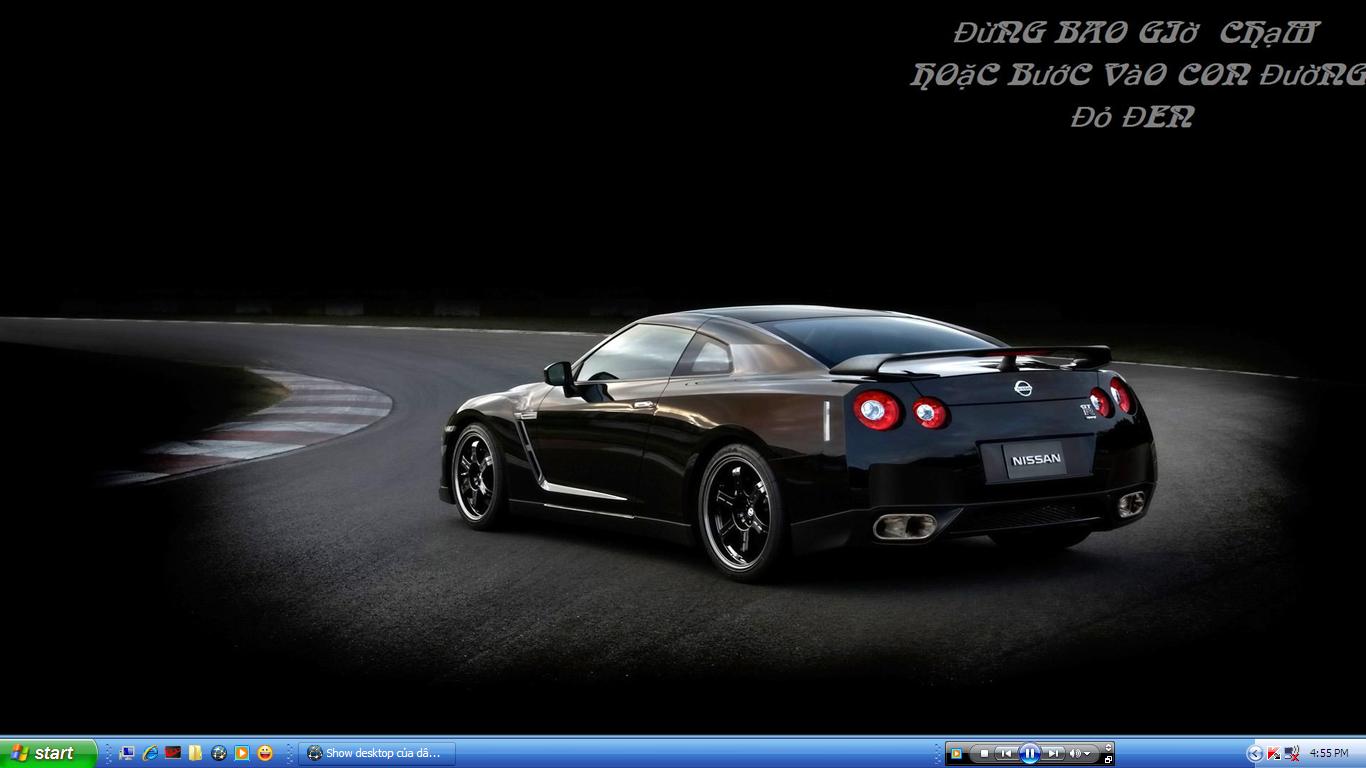This screenshot has height=768, width=1366.
Task: Pause the currently playing media
Action: 1029,753
